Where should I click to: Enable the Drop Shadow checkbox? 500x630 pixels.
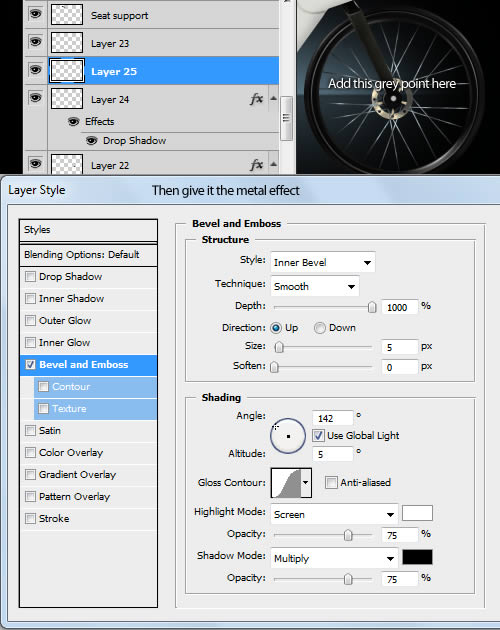[30, 276]
